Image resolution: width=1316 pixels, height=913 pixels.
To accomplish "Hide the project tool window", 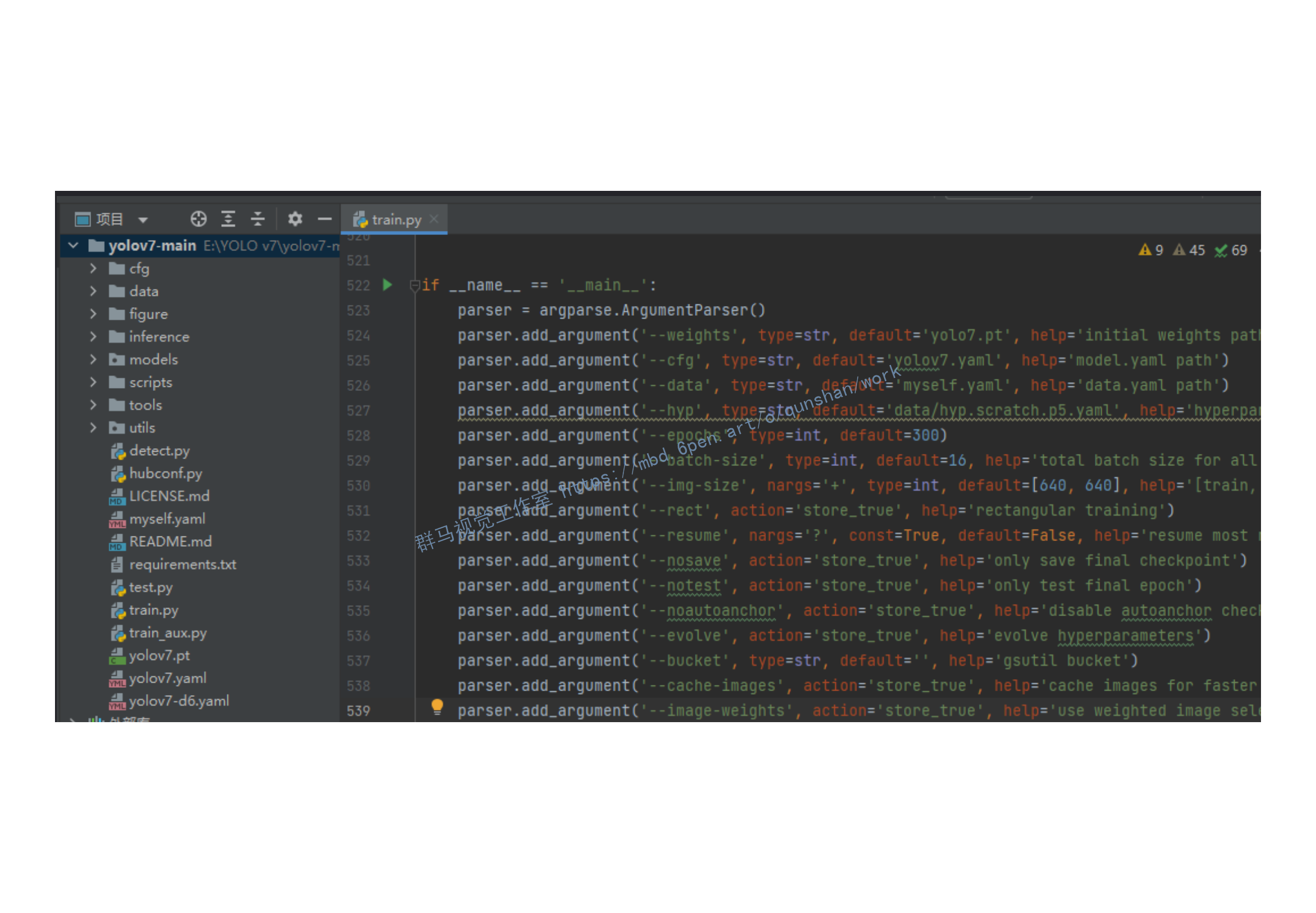I will click(x=325, y=219).
